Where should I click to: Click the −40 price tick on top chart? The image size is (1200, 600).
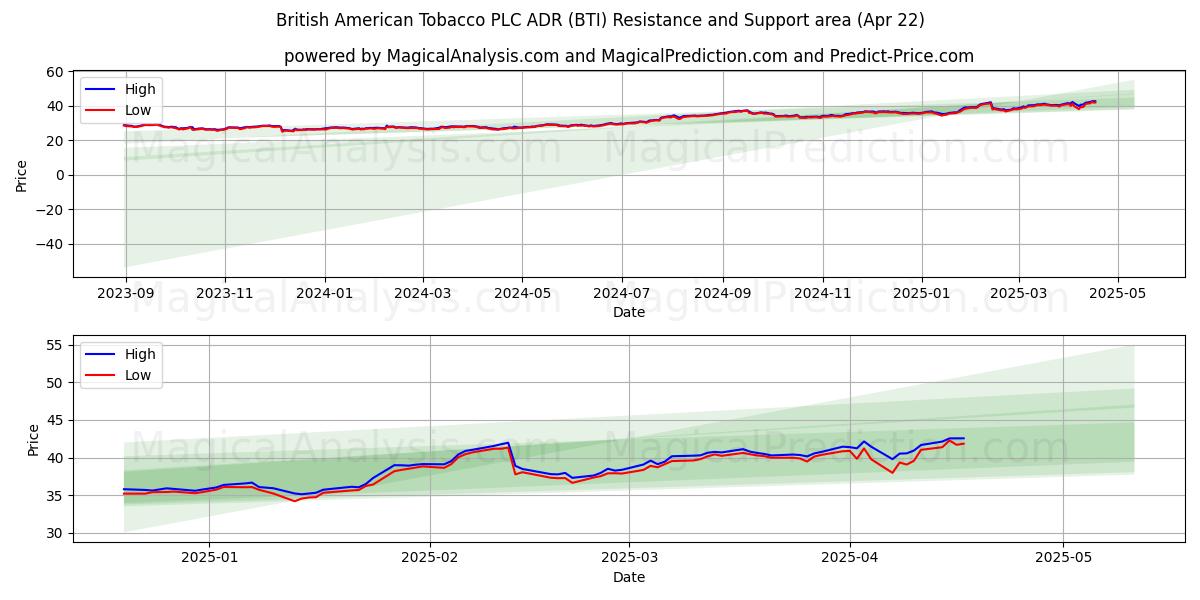(x=50, y=244)
